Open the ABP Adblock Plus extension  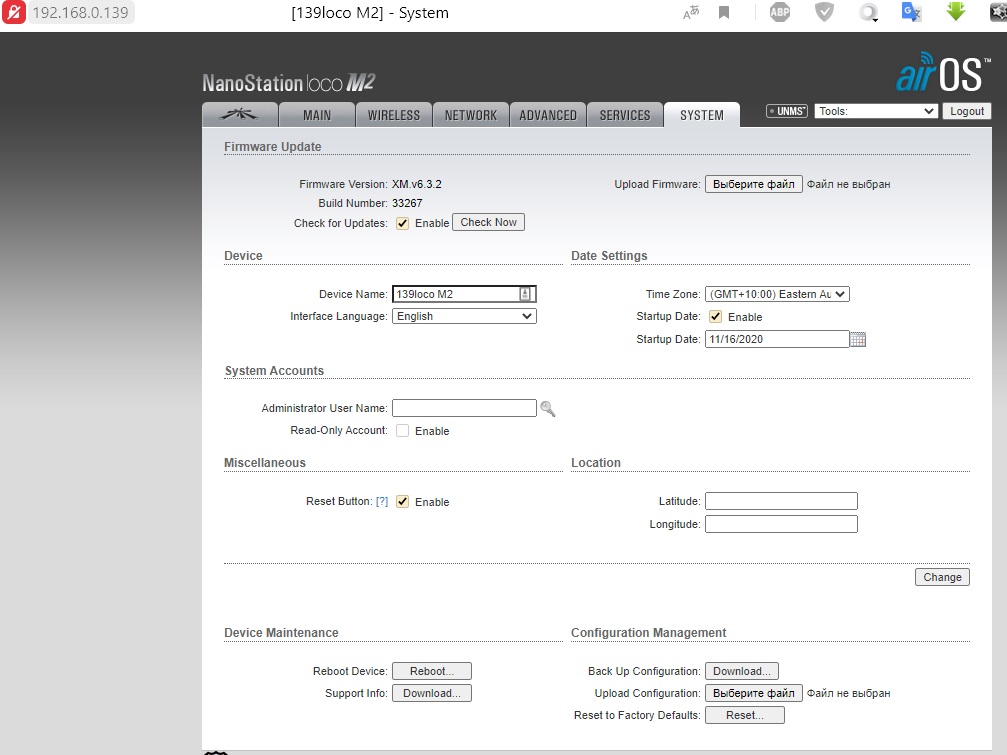780,12
